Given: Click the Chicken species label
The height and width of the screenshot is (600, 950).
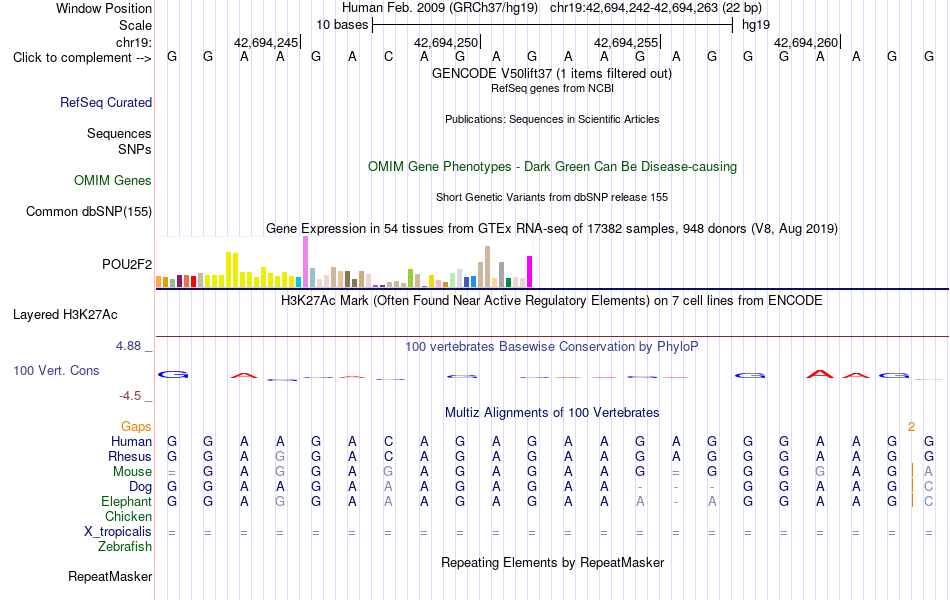Looking at the screenshot, I should tap(128, 516).
